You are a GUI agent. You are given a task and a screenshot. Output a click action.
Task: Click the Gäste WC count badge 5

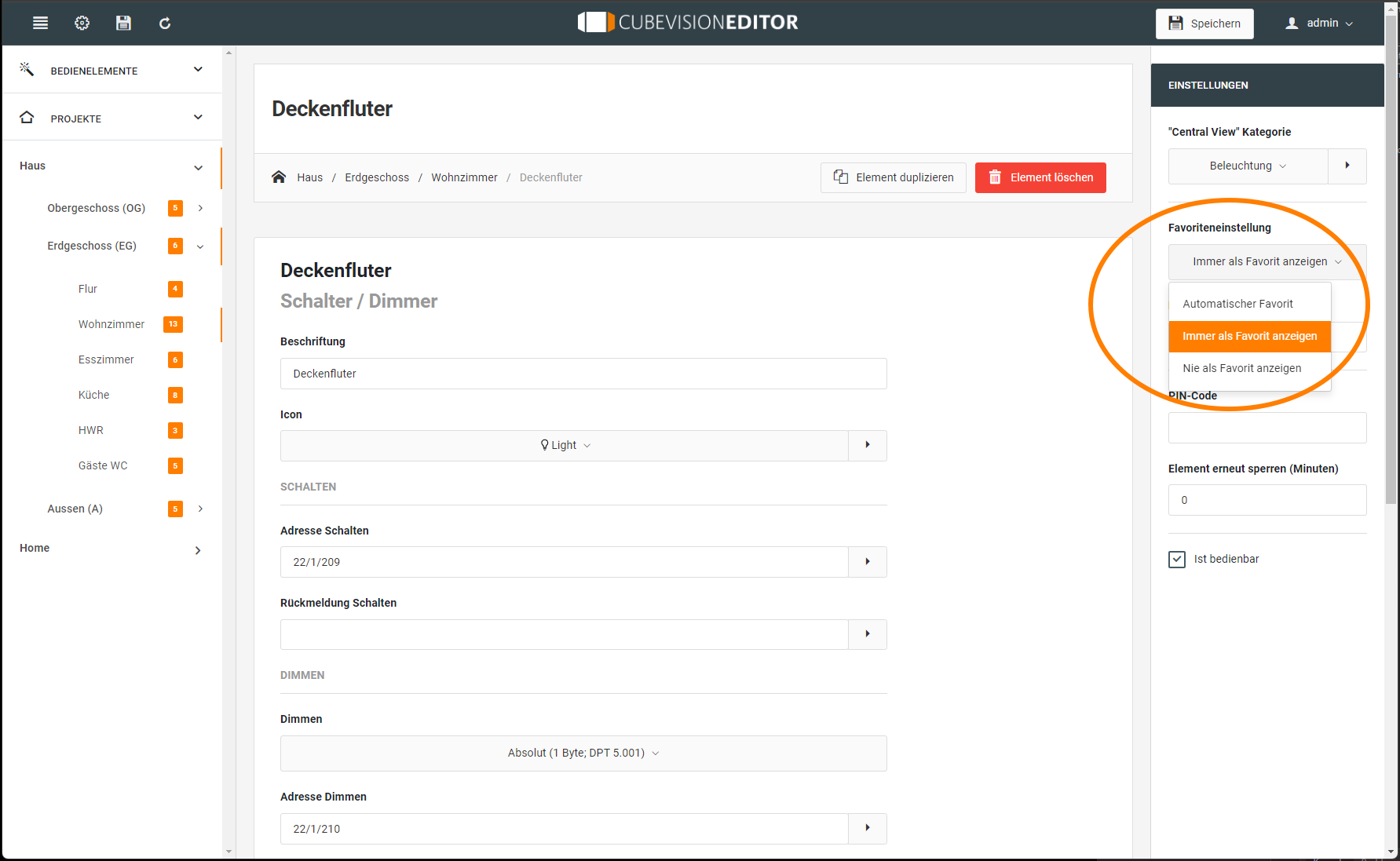[x=175, y=465]
